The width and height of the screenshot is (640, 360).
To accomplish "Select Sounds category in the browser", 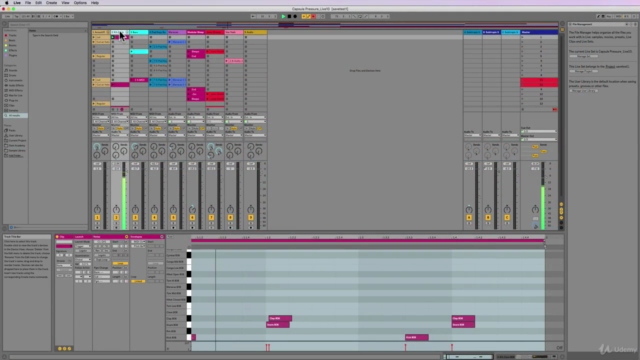I will [13, 70].
